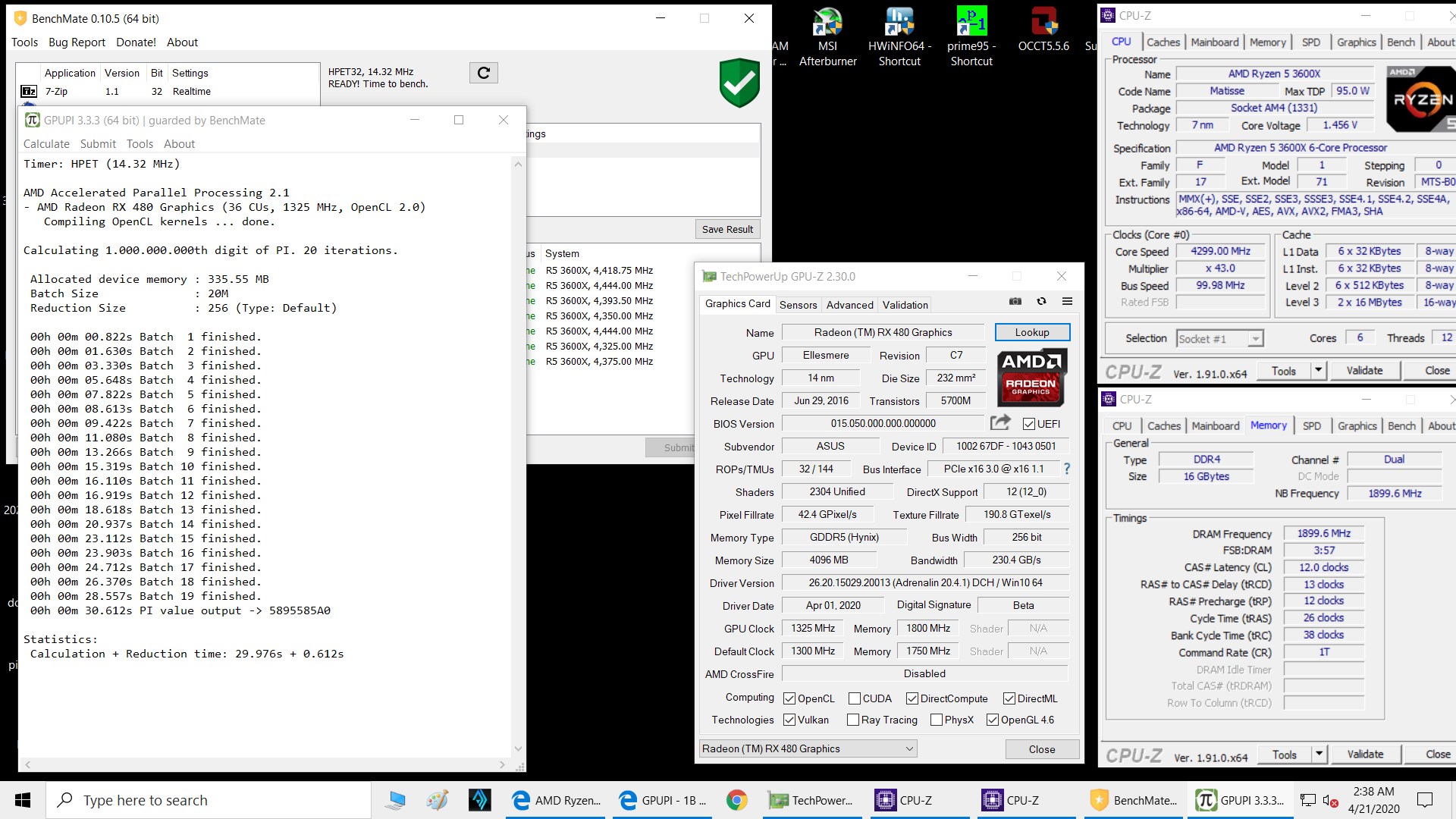Click the muted speaker tray icon
Image resolution: width=1456 pixels, height=819 pixels.
(1330, 800)
